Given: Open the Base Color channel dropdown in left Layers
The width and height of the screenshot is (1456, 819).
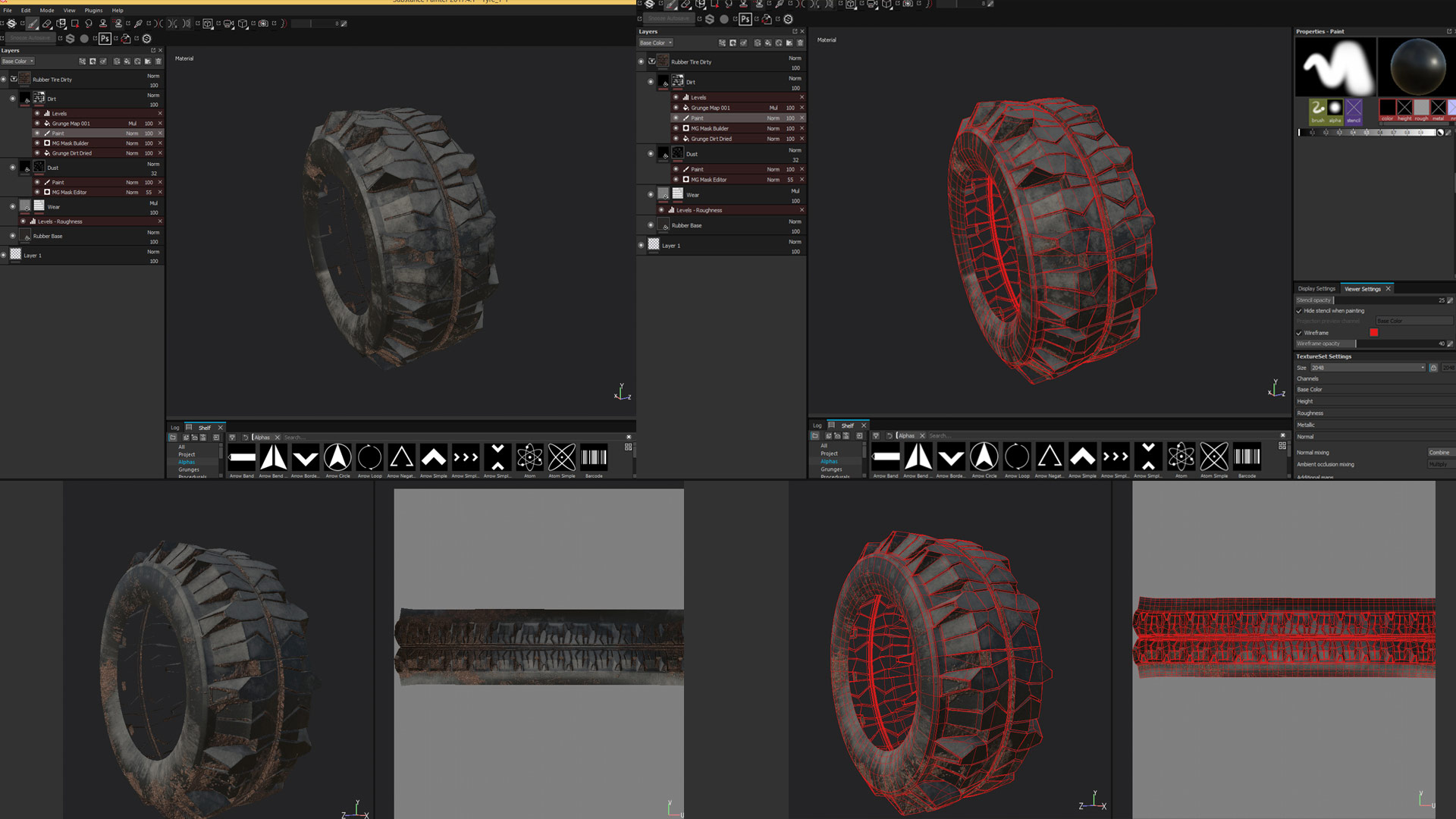Looking at the screenshot, I should [18, 61].
